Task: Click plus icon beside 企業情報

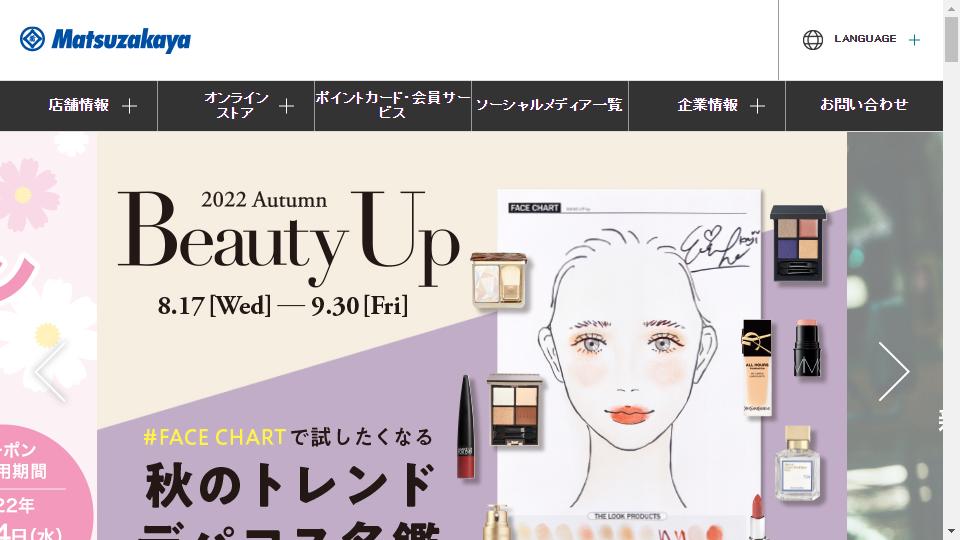Action: pyautogui.click(x=757, y=106)
